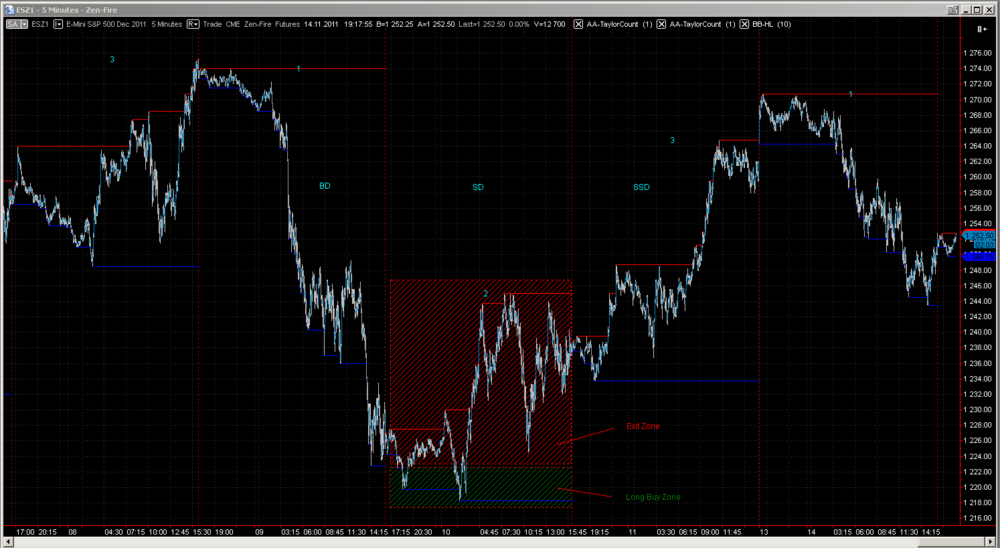Click the 'Exit Zone' chart annotation
1000x548 pixels.
[x=643, y=426]
